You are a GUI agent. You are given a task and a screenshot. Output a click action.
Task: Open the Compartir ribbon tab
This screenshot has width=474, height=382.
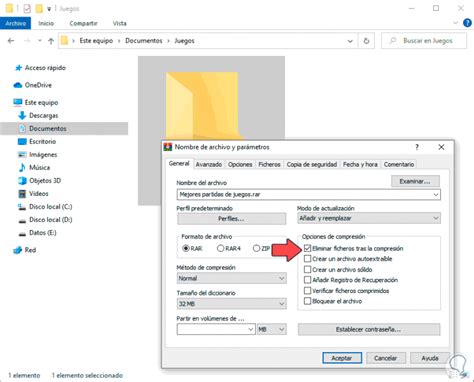pyautogui.click(x=83, y=23)
